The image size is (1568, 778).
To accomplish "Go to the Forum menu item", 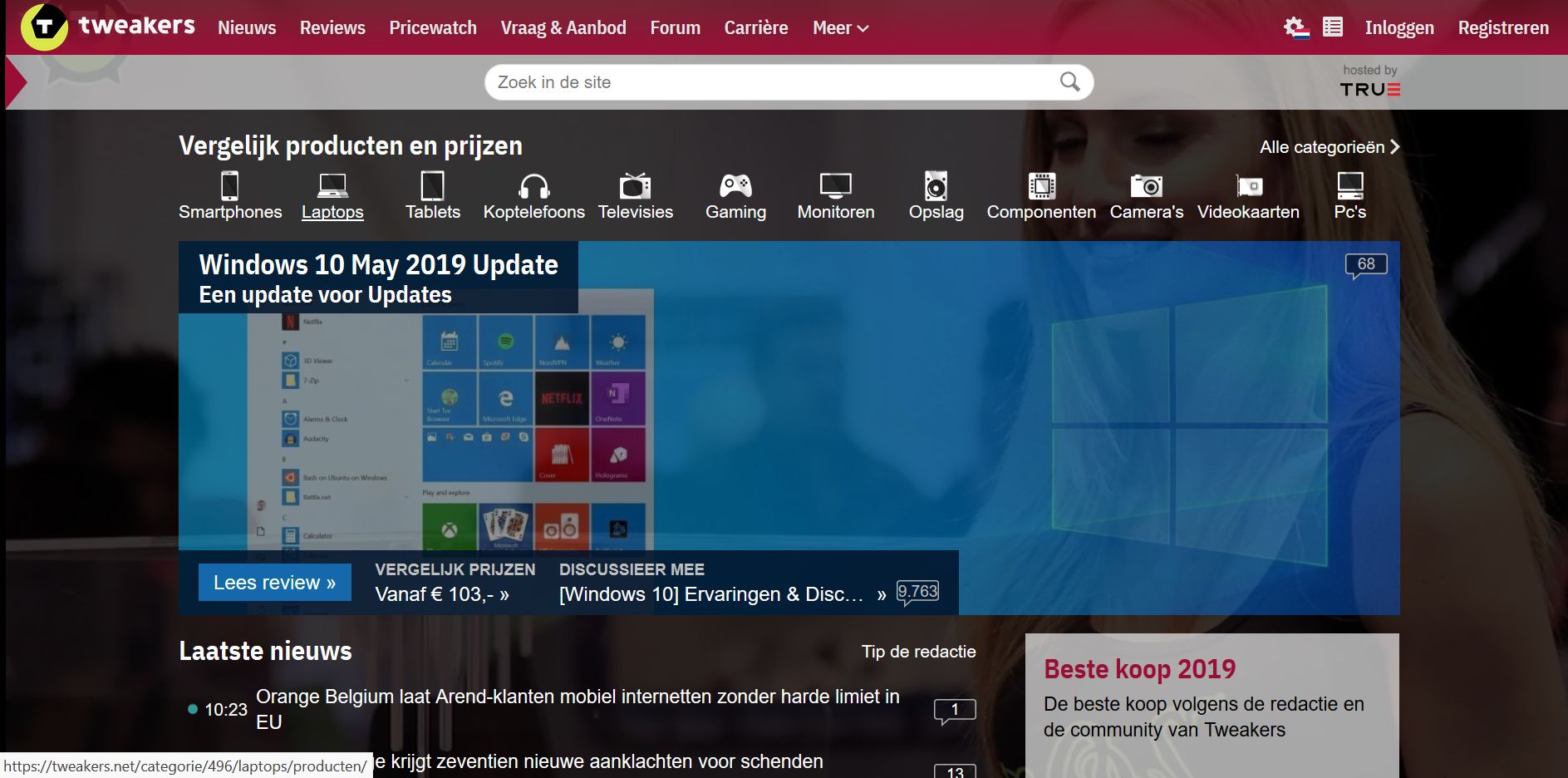I will coord(675,27).
